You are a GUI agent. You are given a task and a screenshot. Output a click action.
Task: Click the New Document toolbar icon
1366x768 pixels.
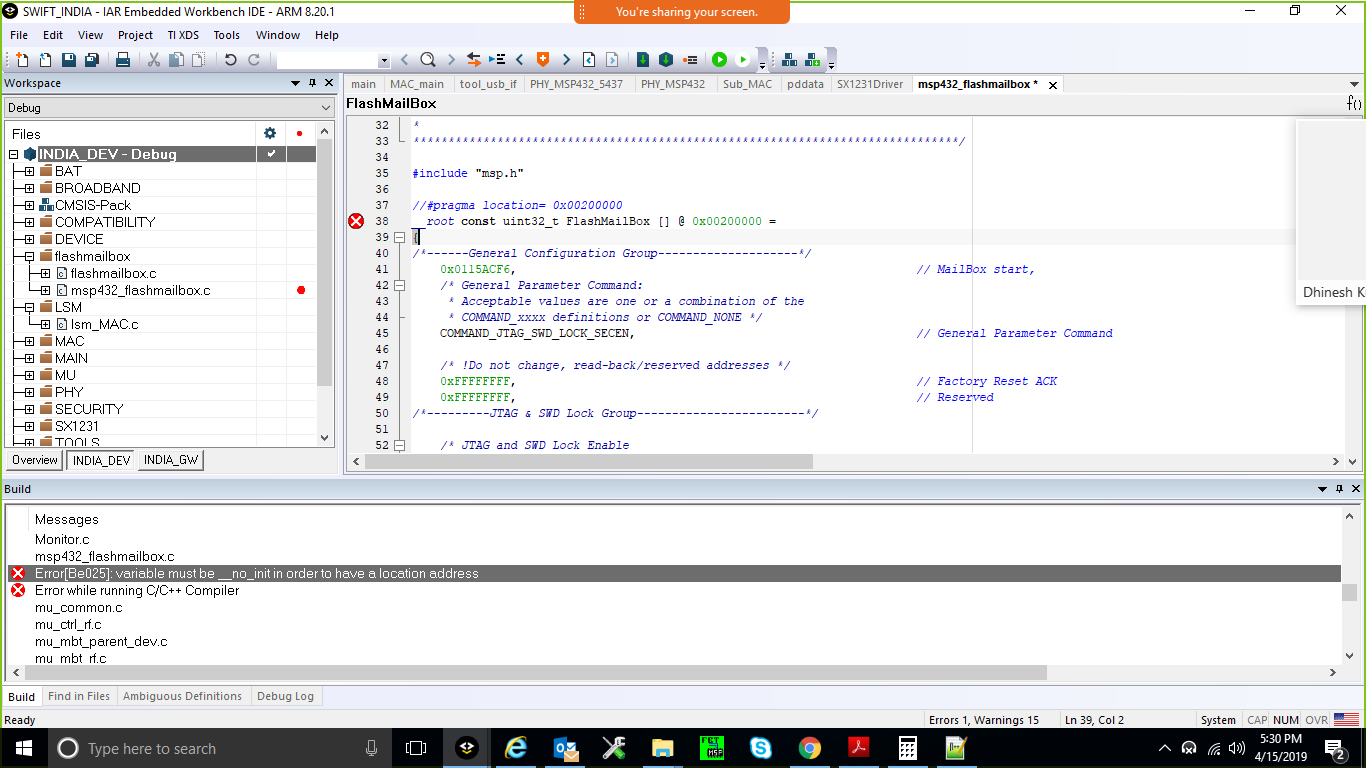pyautogui.click(x=21, y=60)
